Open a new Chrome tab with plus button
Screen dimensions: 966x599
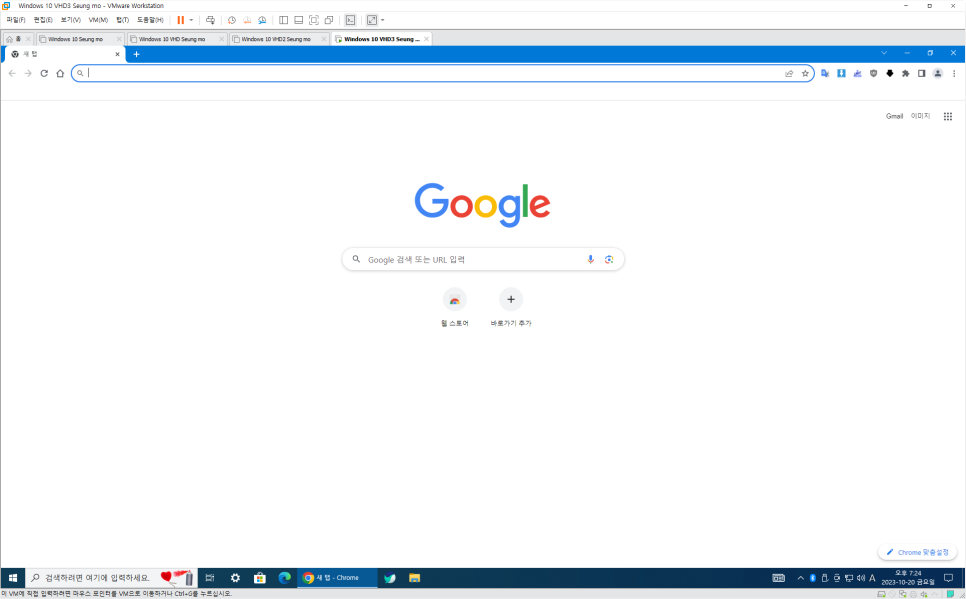(137, 54)
